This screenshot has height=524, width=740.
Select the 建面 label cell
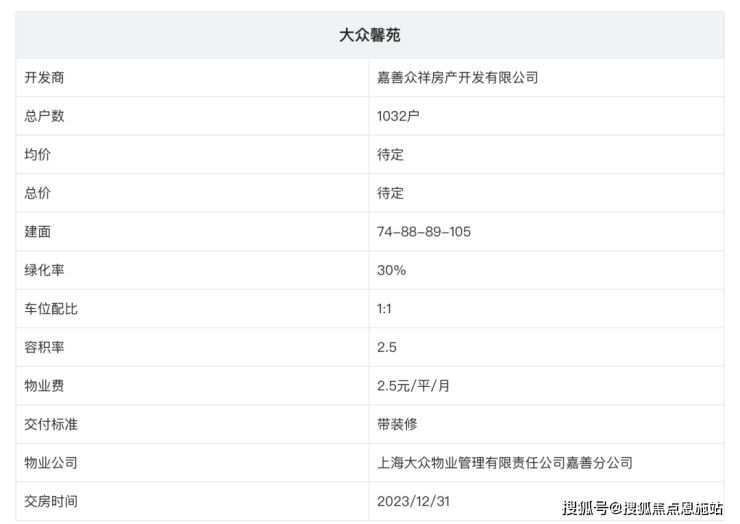coord(192,232)
